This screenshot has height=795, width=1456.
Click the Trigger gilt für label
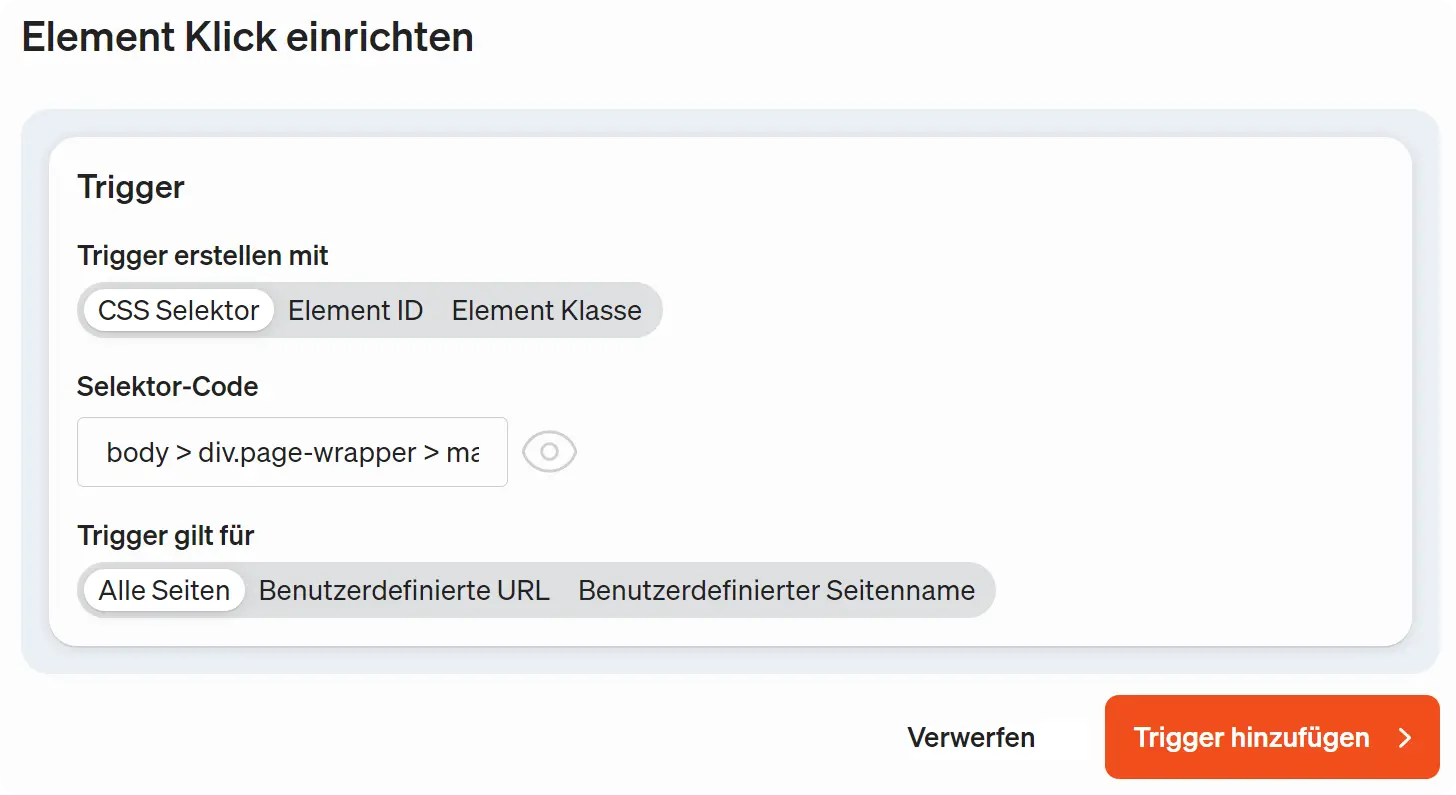pyautogui.click(x=165, y=536)
